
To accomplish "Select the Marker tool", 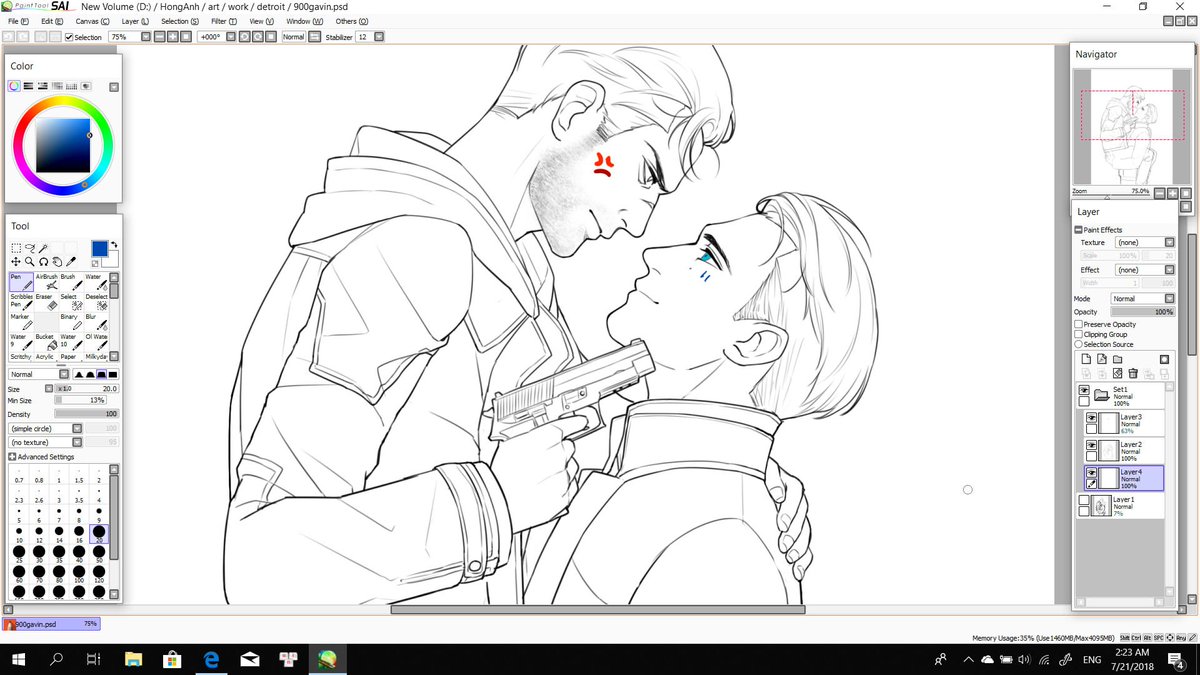I will [21, 322].
